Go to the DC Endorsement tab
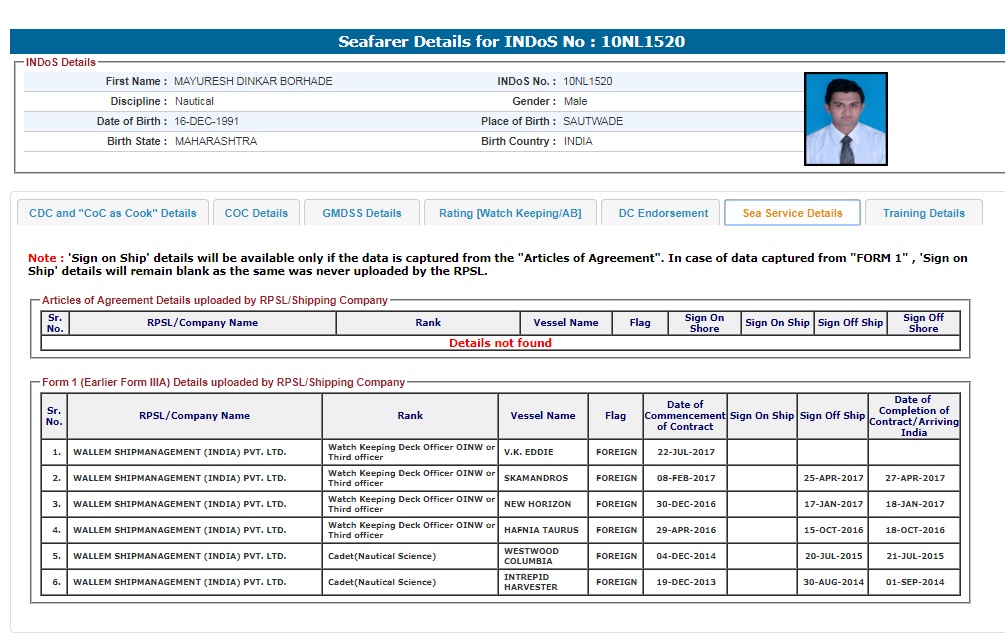 662,213
